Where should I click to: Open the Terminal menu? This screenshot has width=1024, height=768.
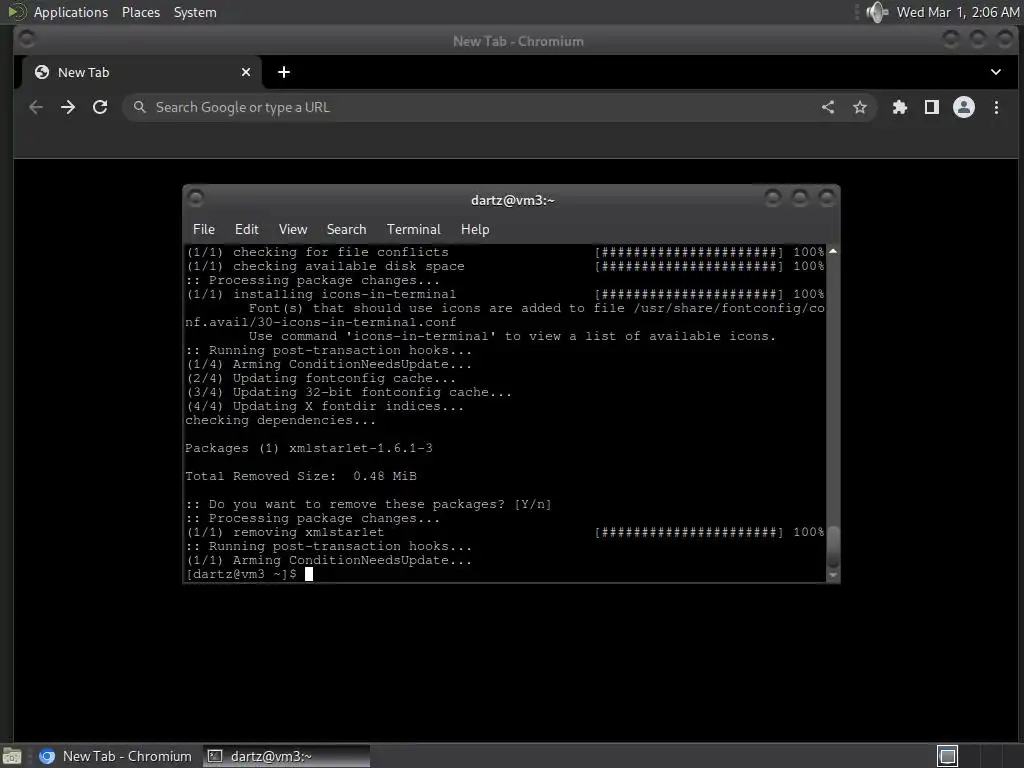pyautogui.click(x=413, y=229)
